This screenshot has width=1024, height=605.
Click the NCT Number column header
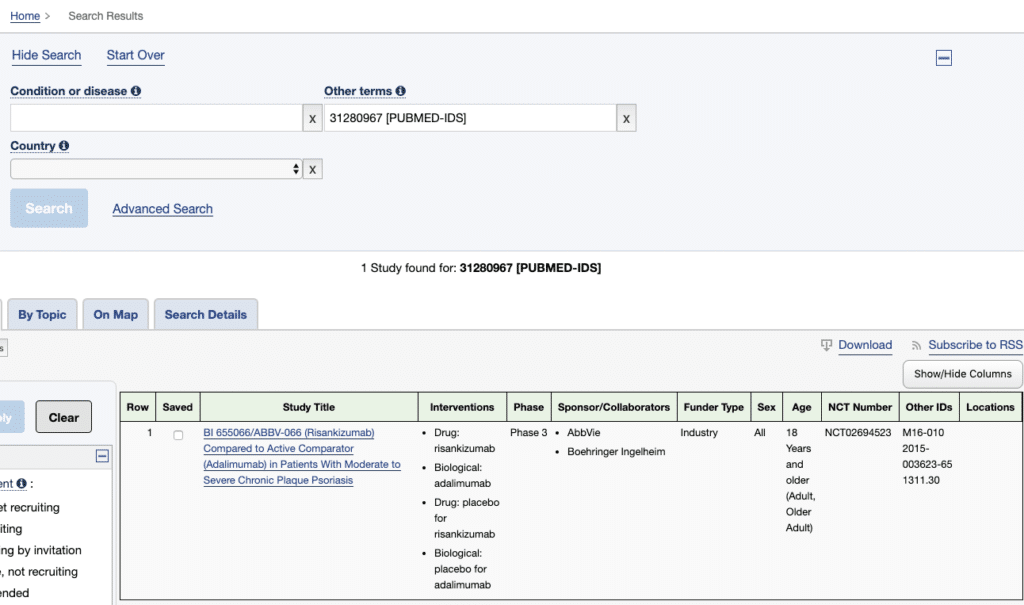[860, 407]
